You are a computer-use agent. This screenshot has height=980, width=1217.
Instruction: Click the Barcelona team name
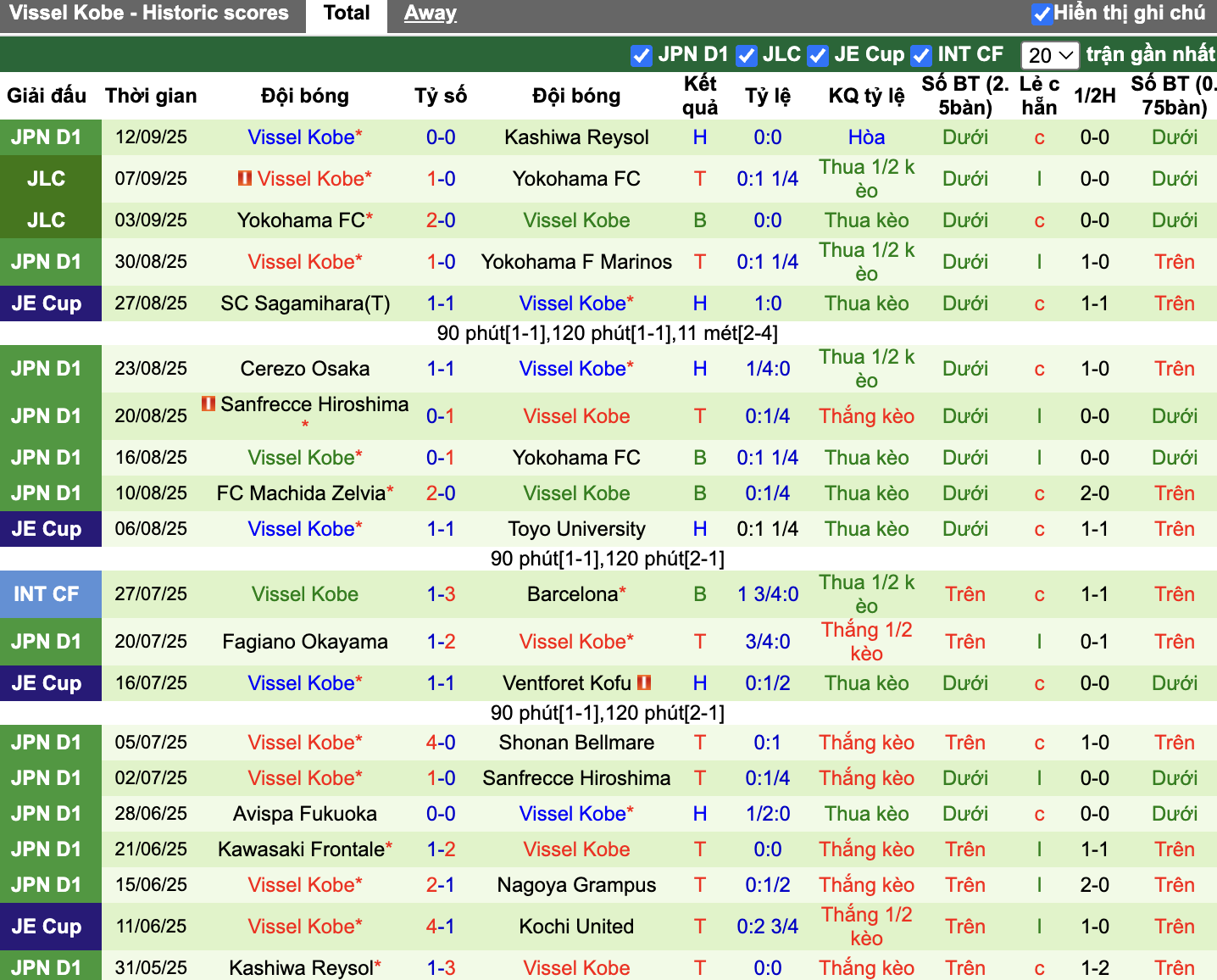[x=573, y=594]
